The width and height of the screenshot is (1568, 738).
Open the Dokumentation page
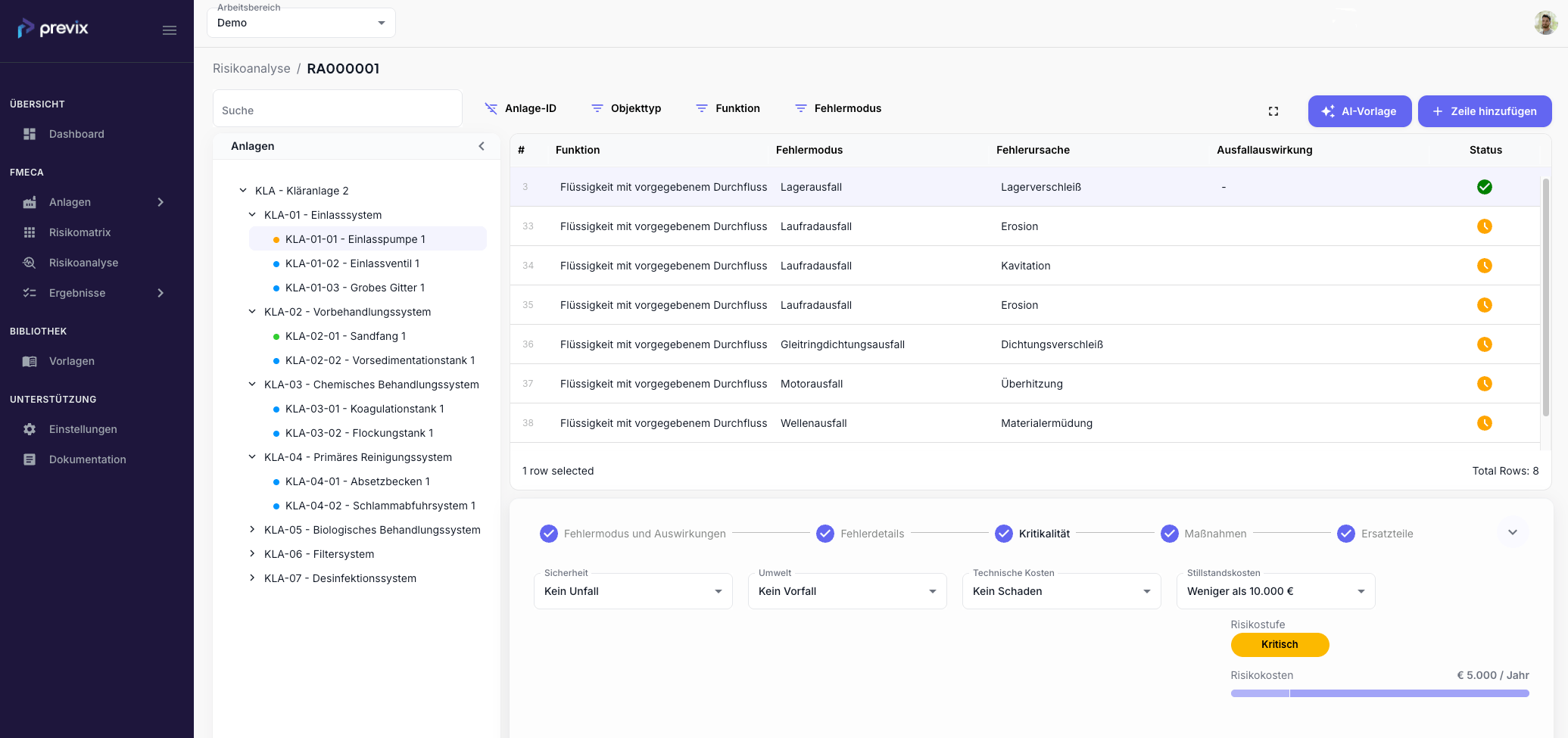[x=87, y=459]
